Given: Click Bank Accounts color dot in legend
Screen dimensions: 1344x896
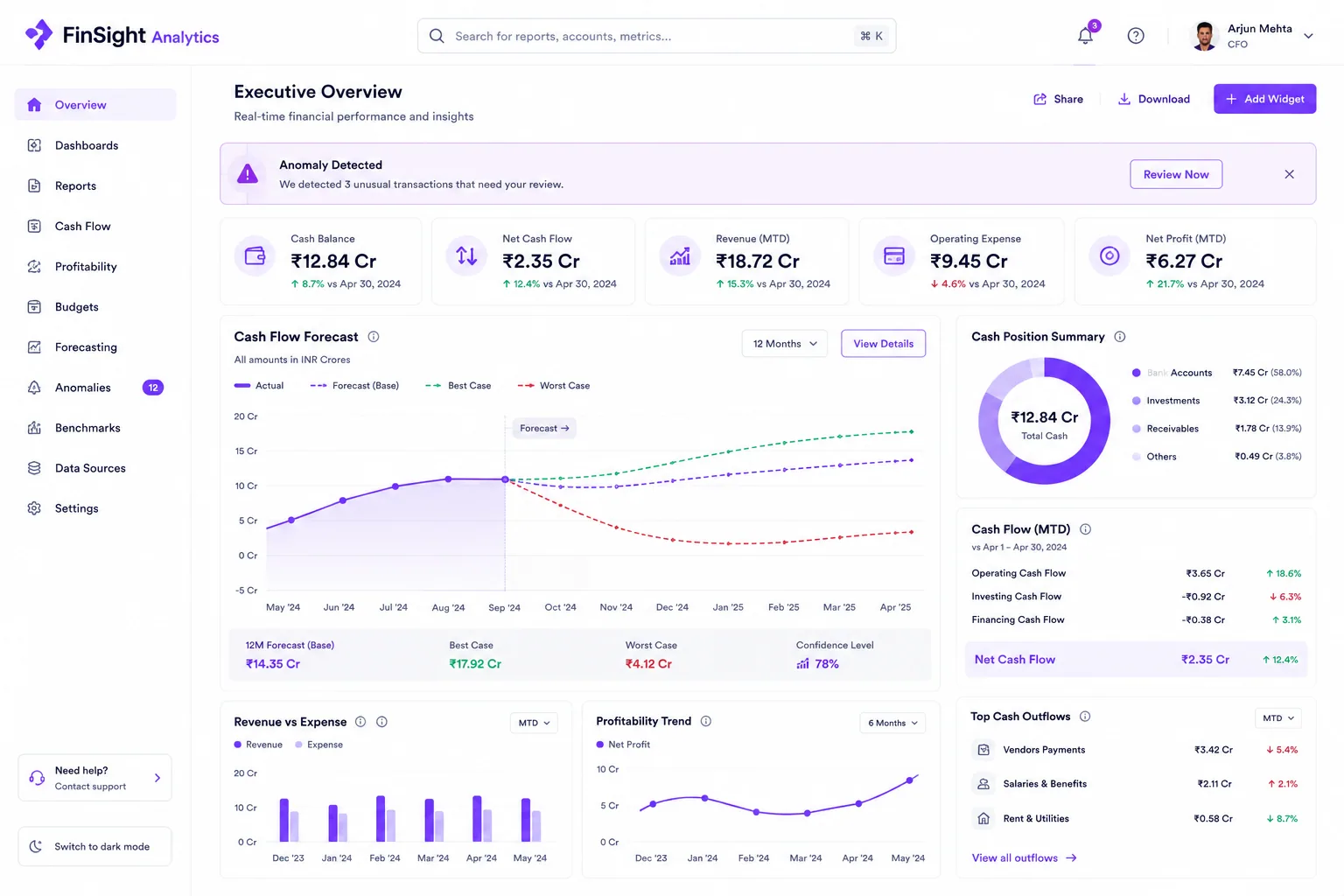Looking at the screenshot, I should [x=1137, y=373].
